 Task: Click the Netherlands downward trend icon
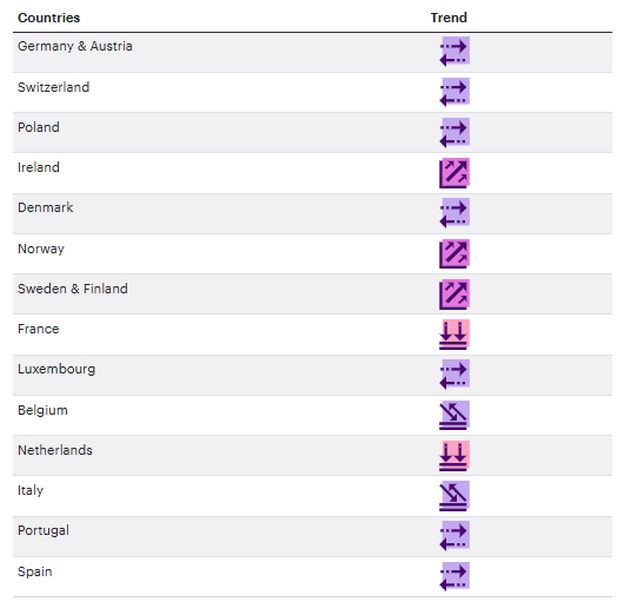pyautogui.click(x=454, y=455)
